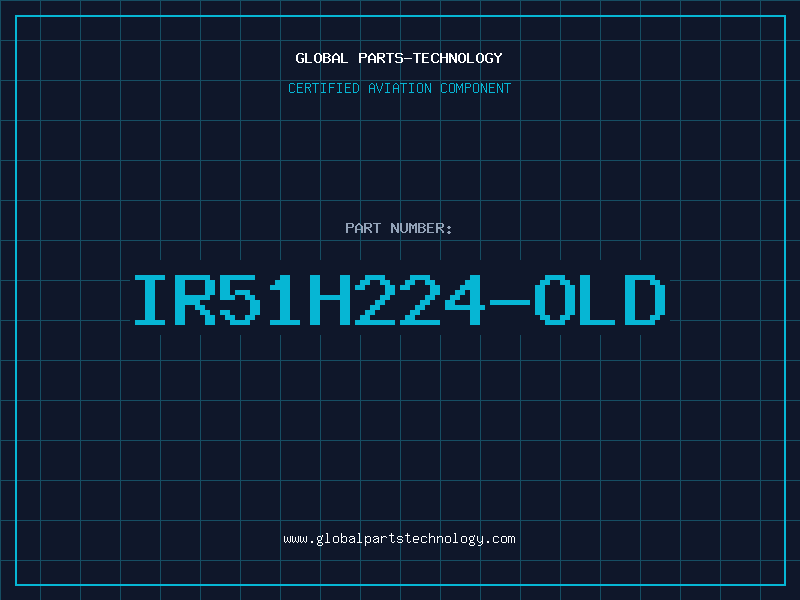Open the www.globalpartstechnology.com link
This screenshot has width=800, height=600.
point(399,539)
